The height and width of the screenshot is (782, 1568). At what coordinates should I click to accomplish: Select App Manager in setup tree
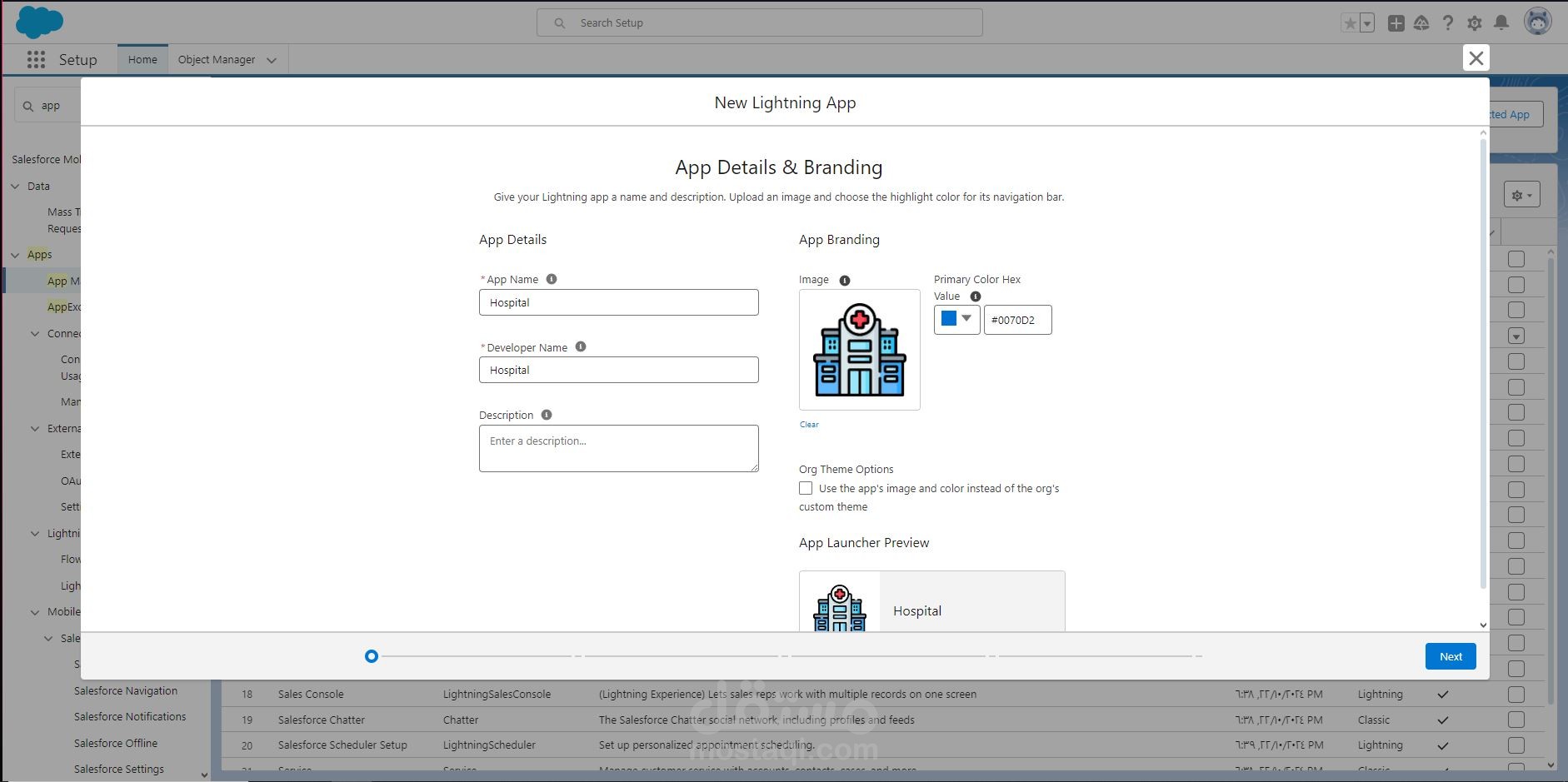point(63,281)
